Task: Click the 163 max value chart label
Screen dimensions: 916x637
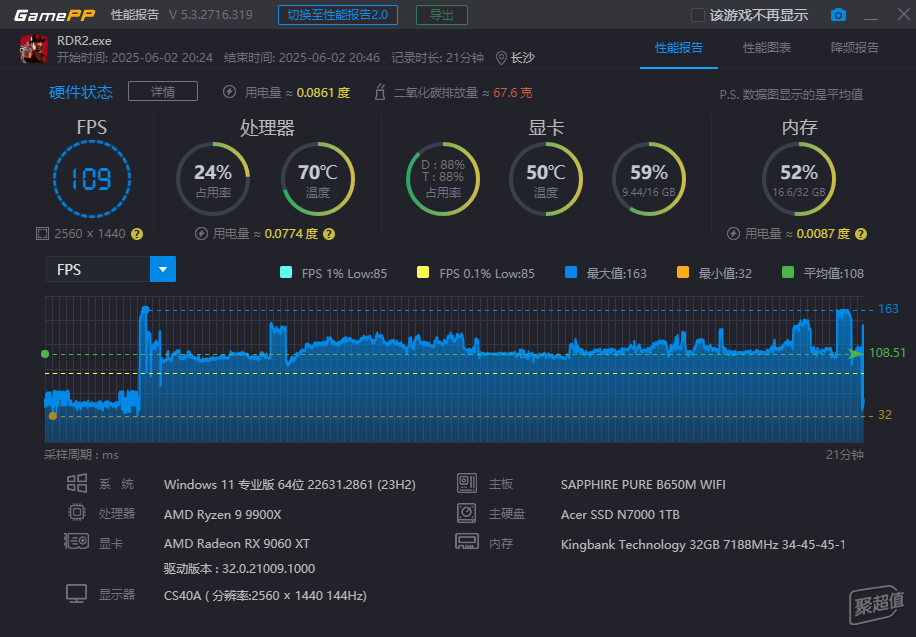Action: point(889,309)
